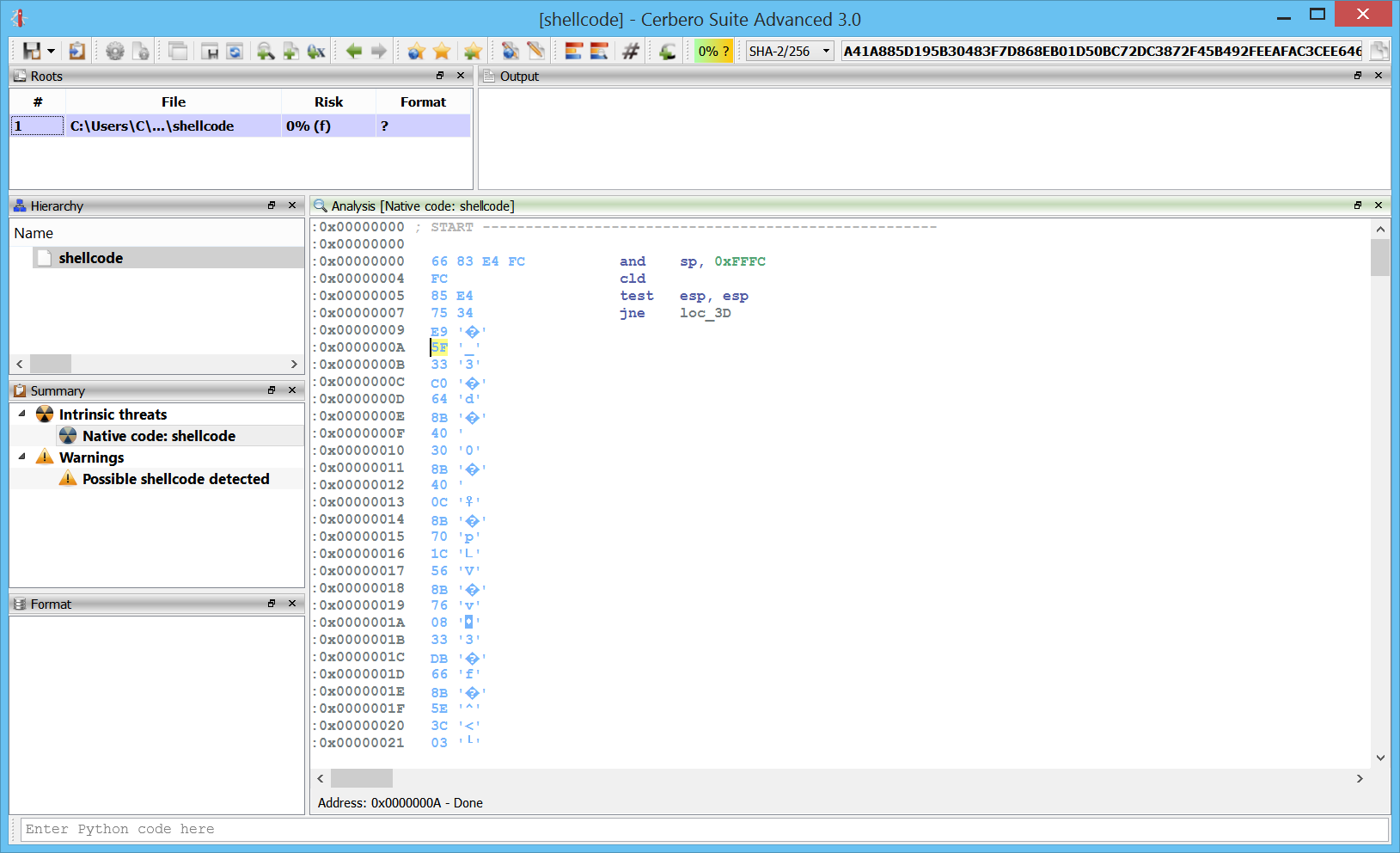Click the Analysis scroll down arrow

pos(1380,758)
